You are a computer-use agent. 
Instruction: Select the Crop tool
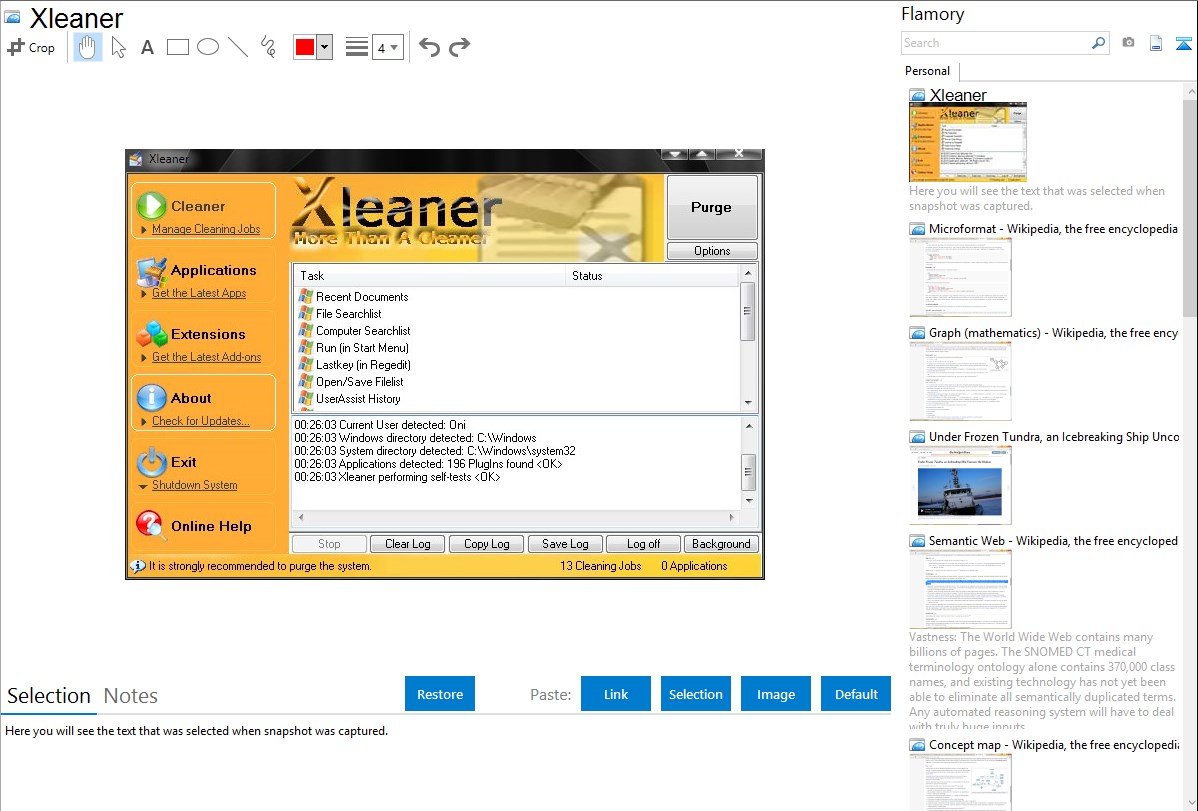(31, 47)
